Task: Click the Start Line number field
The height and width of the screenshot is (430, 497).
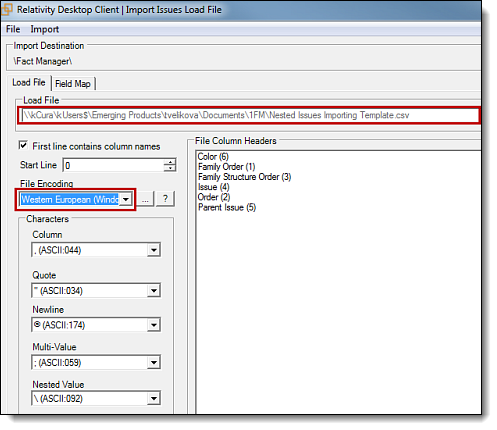Action: tap(113, 165)
